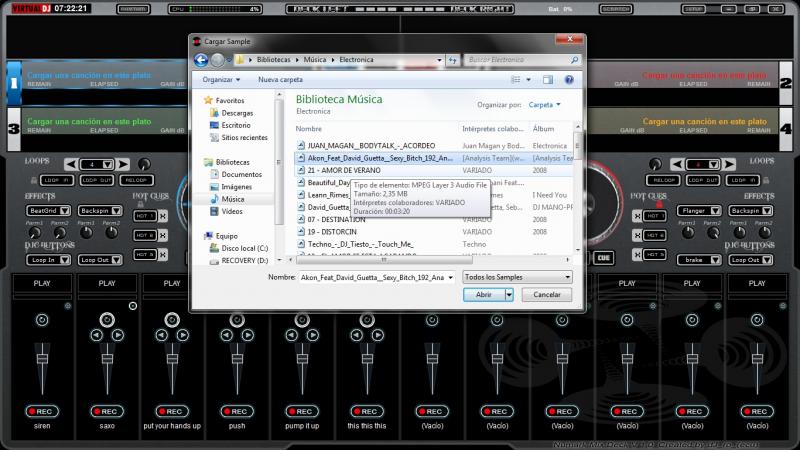
Task: Open Favoritos in the sidebar
Action: point(230,101)
